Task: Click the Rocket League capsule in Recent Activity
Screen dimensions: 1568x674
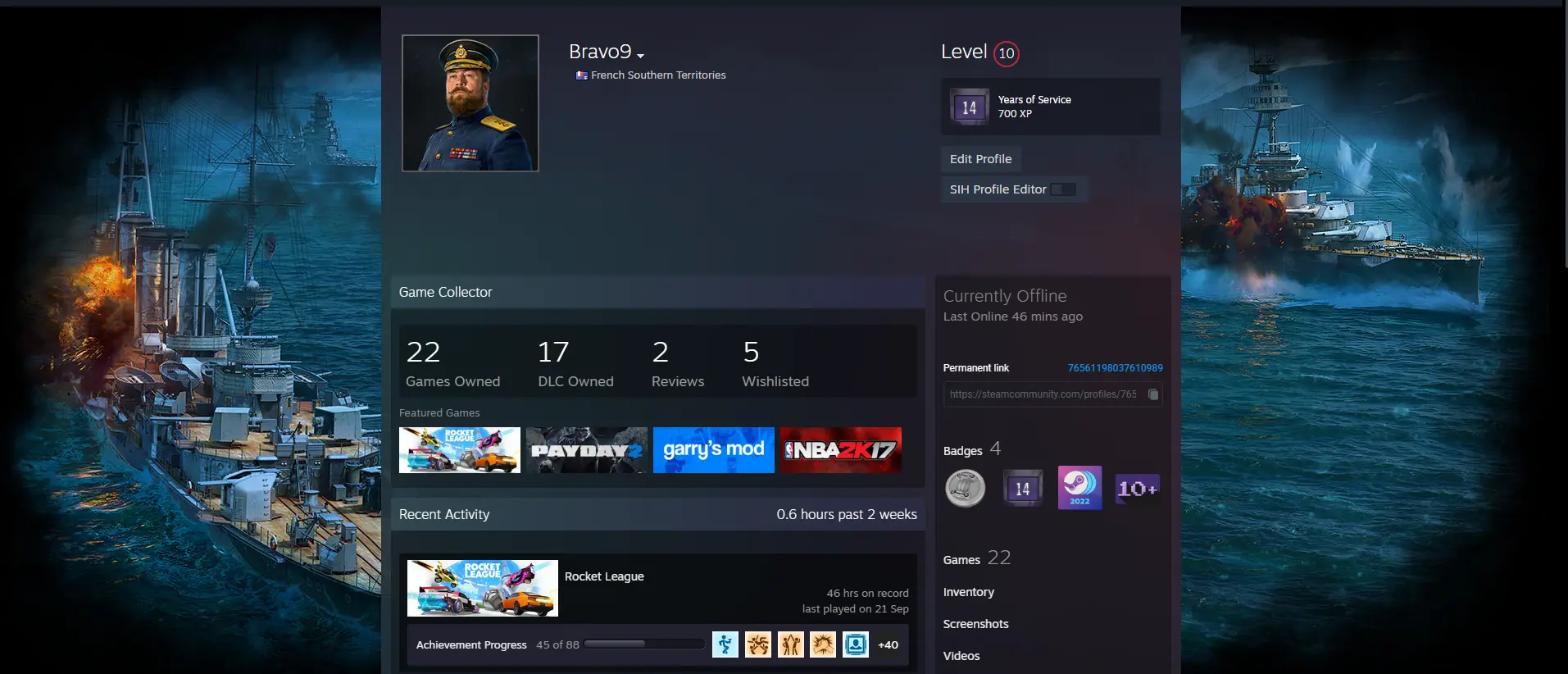Action: (x=483, y=588)
